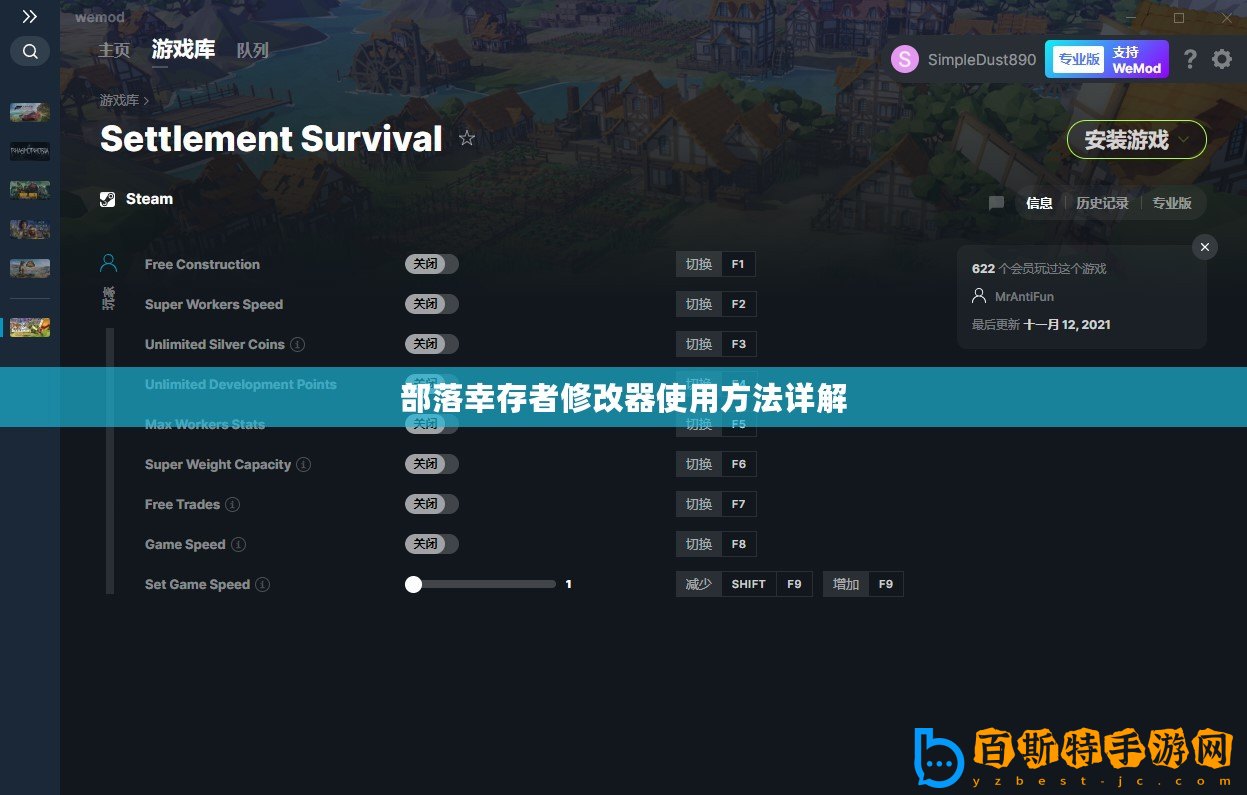Viewport: 1247px width, 795px height.
Task: Click the info icon beside Game Speed
Action: tap(239, 545)
